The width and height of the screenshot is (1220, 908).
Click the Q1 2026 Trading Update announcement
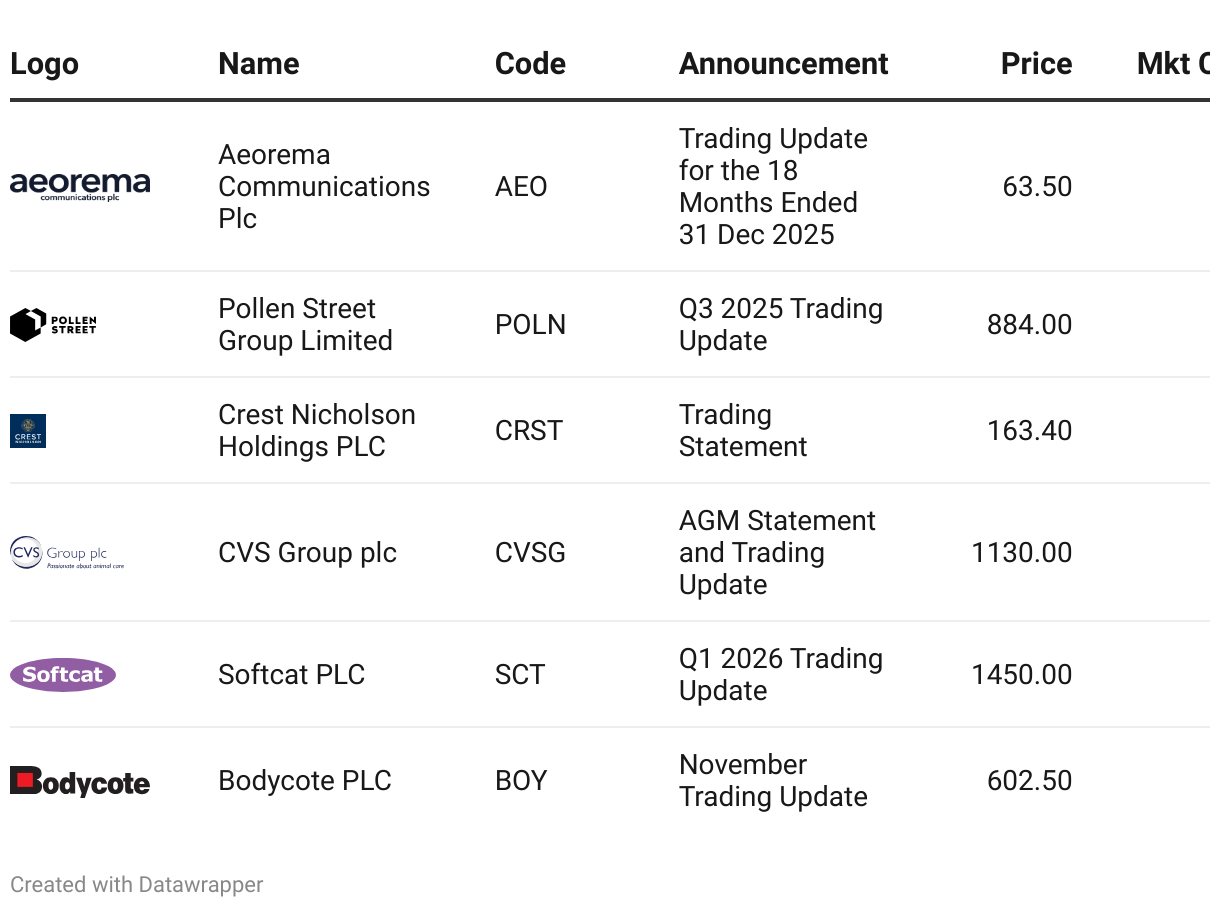point(780,675)
